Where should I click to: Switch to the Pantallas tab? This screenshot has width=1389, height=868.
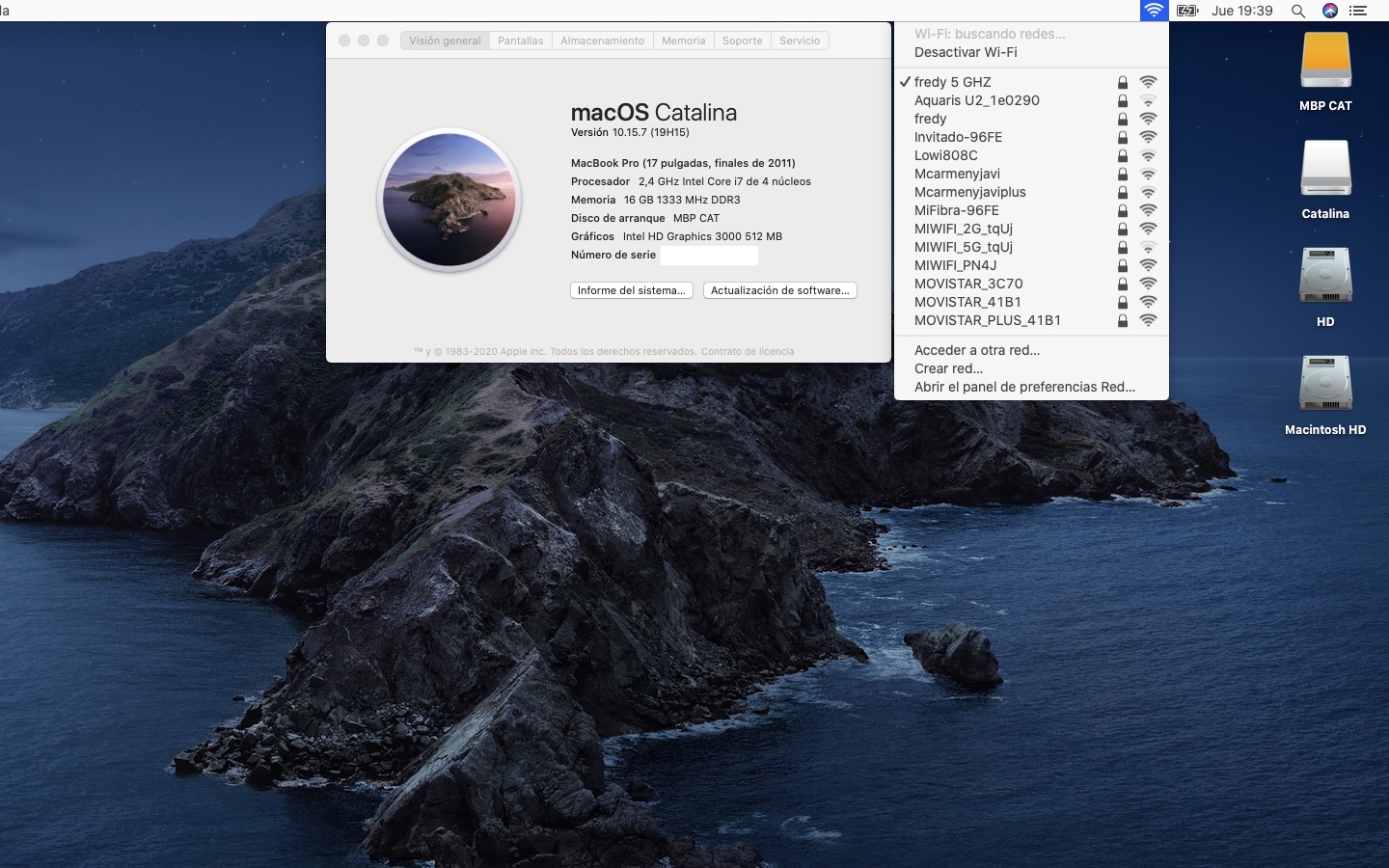[520, 41]
